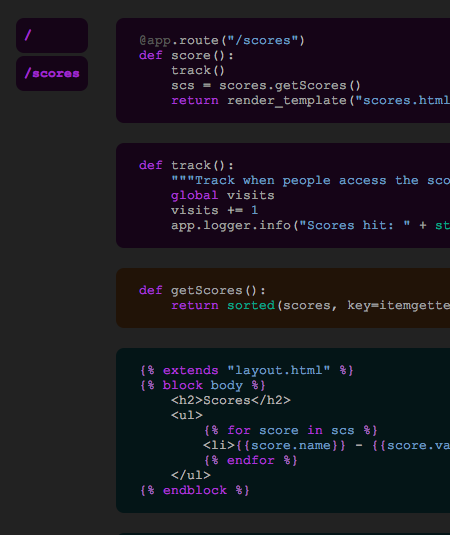Click the visits += 1 line

tap(215, 211)
